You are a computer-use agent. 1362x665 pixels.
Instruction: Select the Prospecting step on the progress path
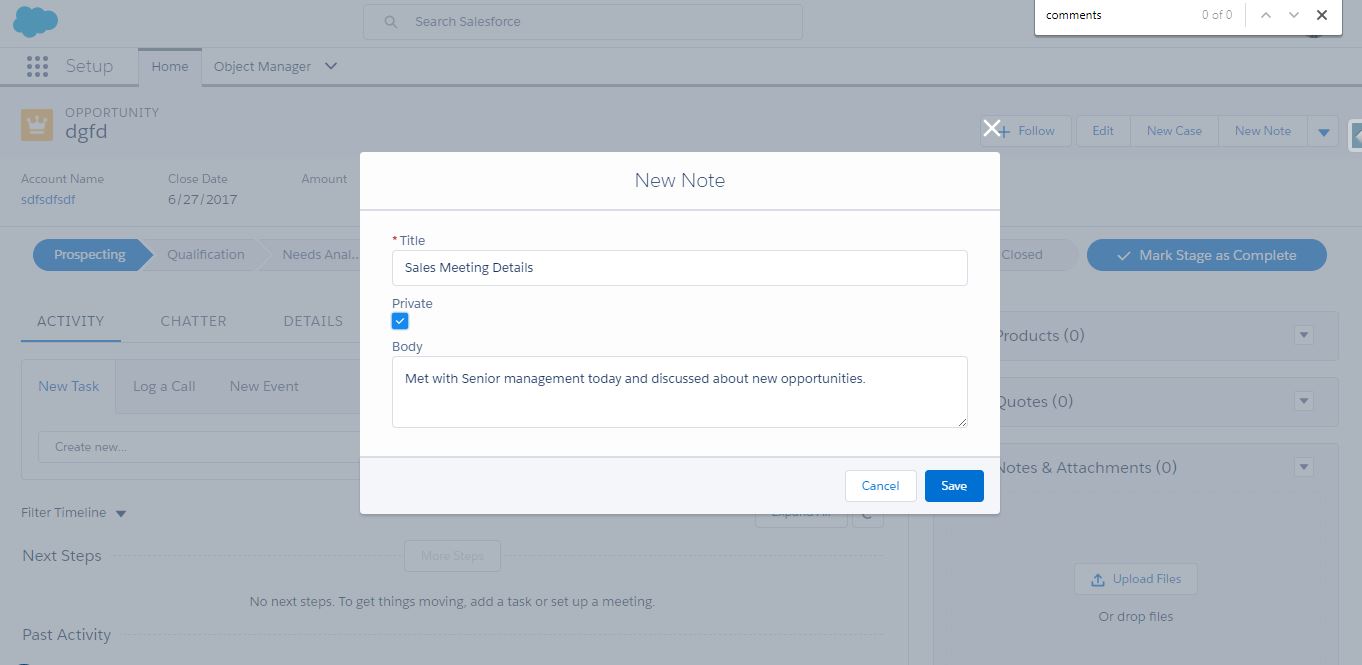point(89,254)
